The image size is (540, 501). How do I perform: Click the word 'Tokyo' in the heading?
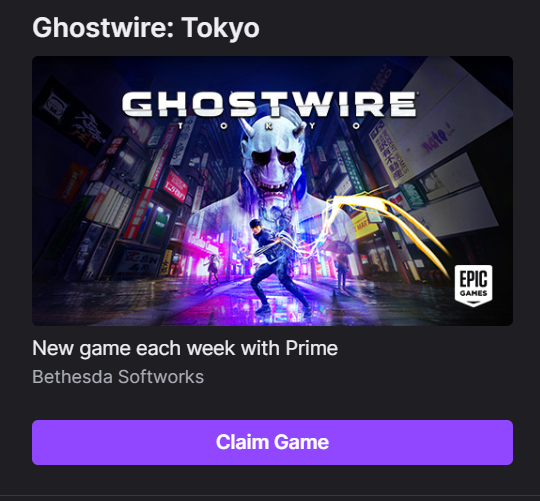220,28
